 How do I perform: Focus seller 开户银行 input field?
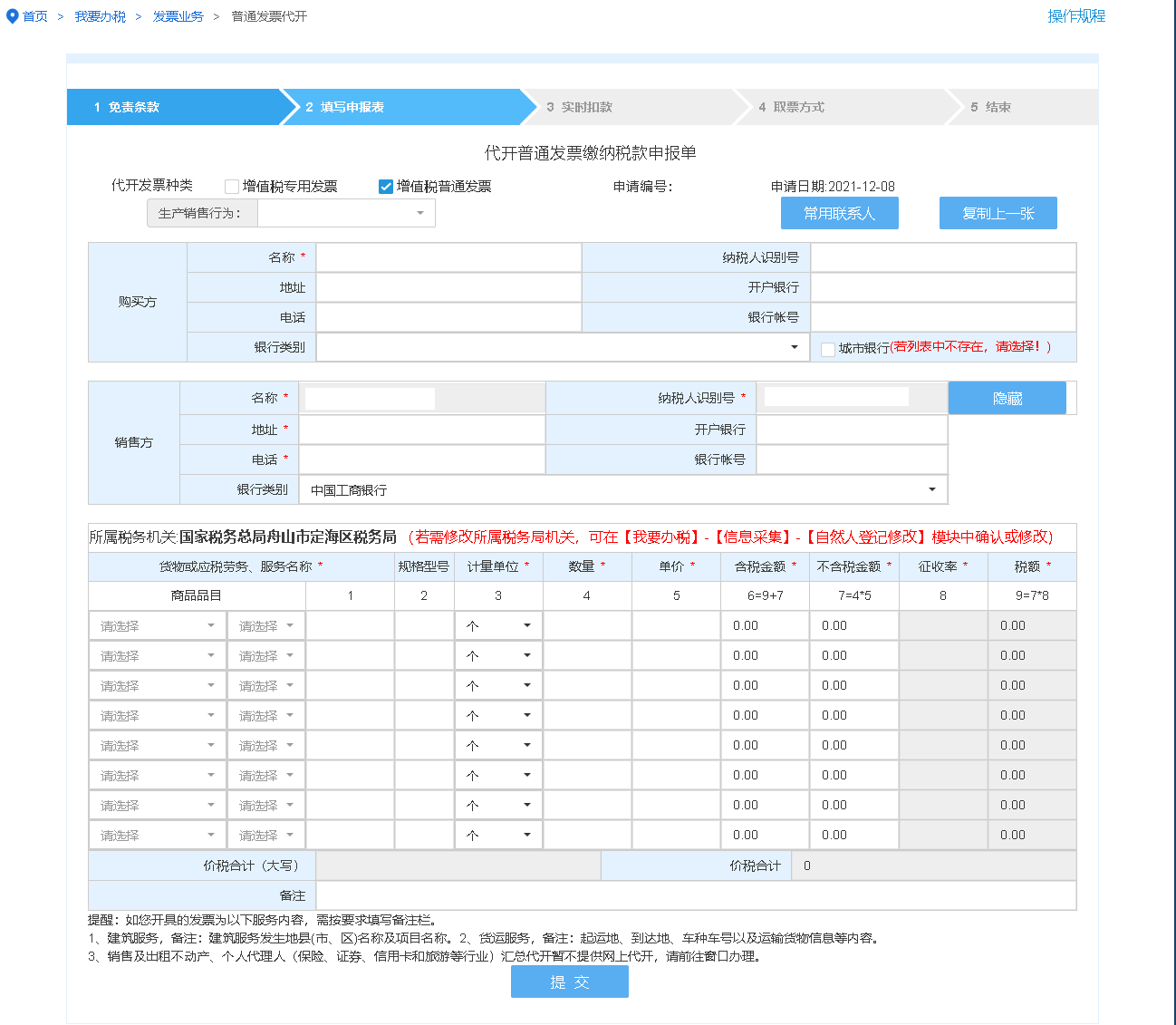[x=852, y=430]
